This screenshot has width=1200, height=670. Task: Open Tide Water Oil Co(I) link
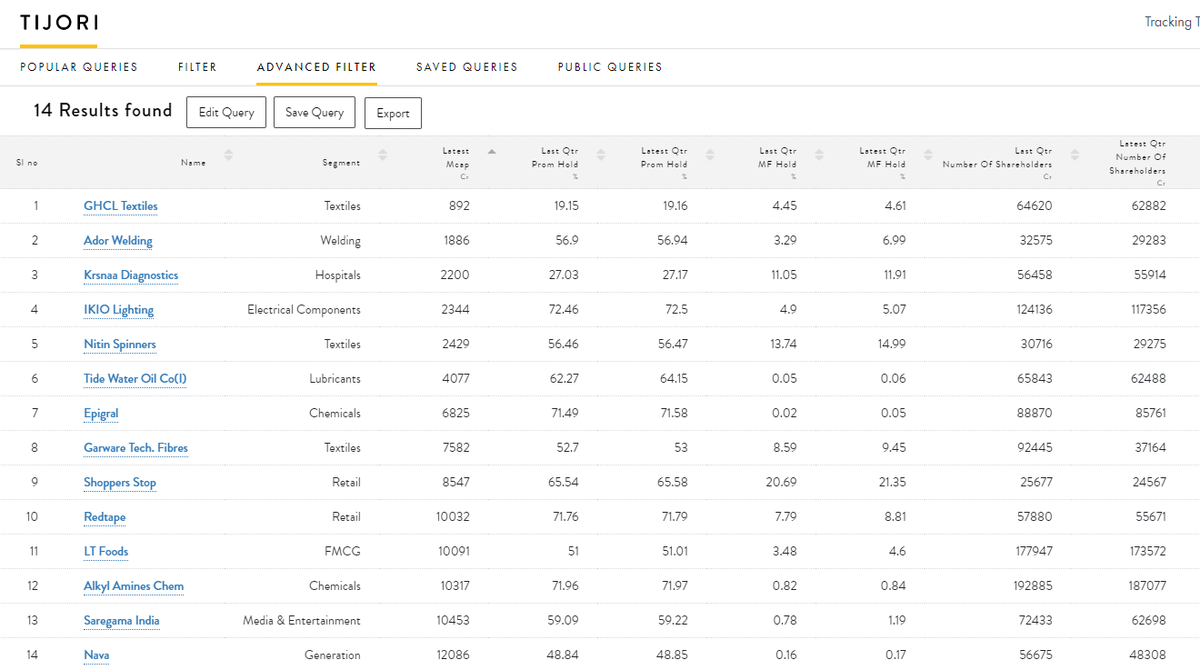point(135,379)
